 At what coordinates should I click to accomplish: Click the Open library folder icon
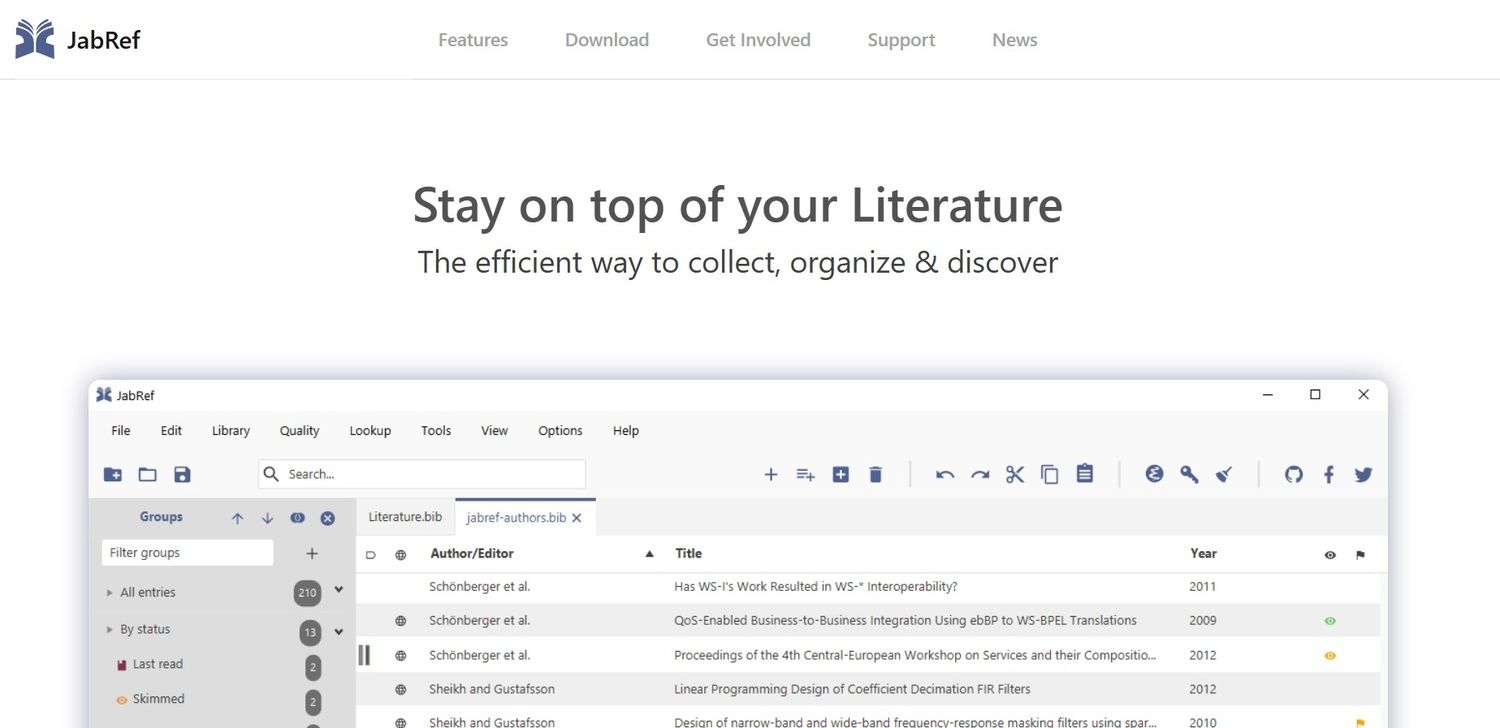148,475
